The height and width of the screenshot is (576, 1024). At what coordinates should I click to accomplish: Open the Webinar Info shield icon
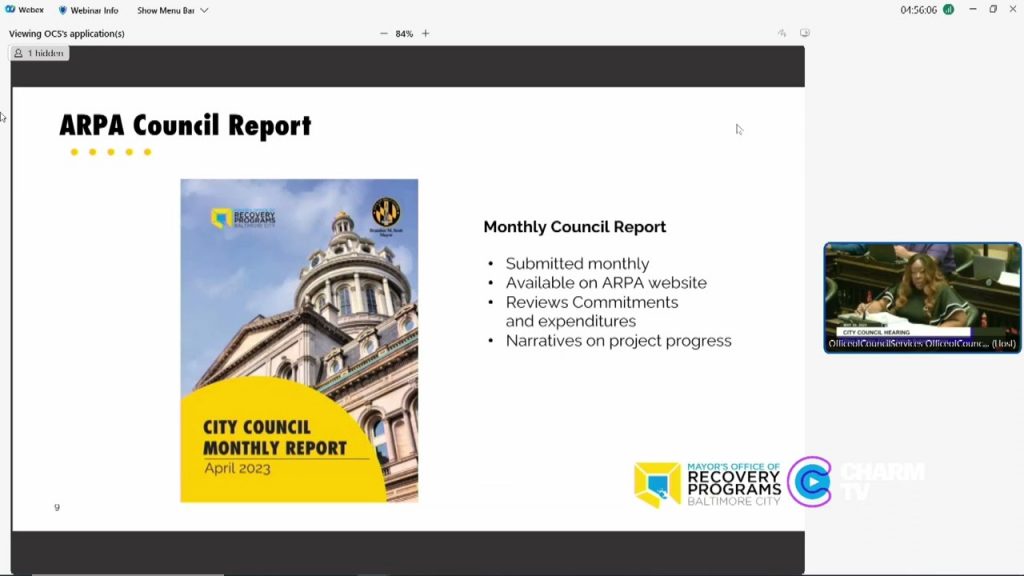coord(63,10)
